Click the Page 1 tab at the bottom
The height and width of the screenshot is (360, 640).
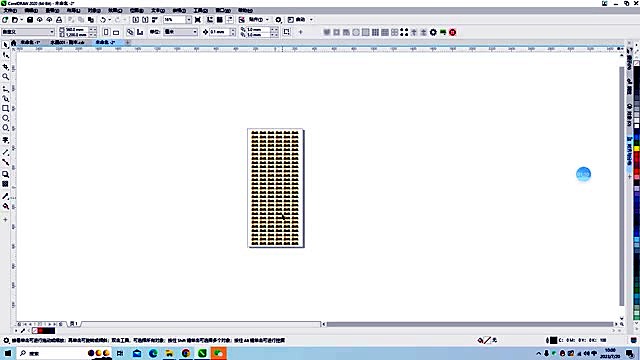74,324
